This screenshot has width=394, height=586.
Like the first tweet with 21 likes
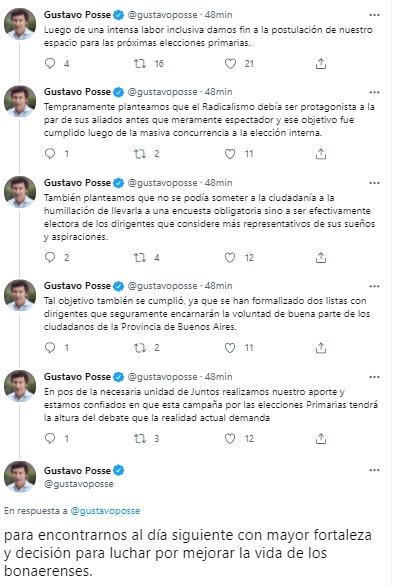(230, 64)
